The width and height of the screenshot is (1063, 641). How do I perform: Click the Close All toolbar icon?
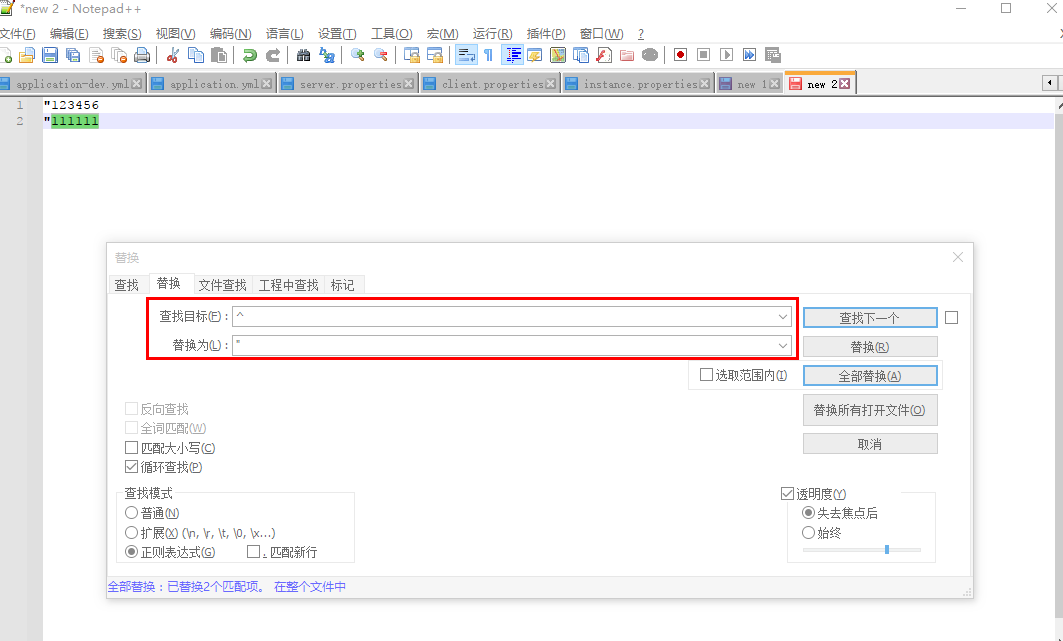point(119,55)
